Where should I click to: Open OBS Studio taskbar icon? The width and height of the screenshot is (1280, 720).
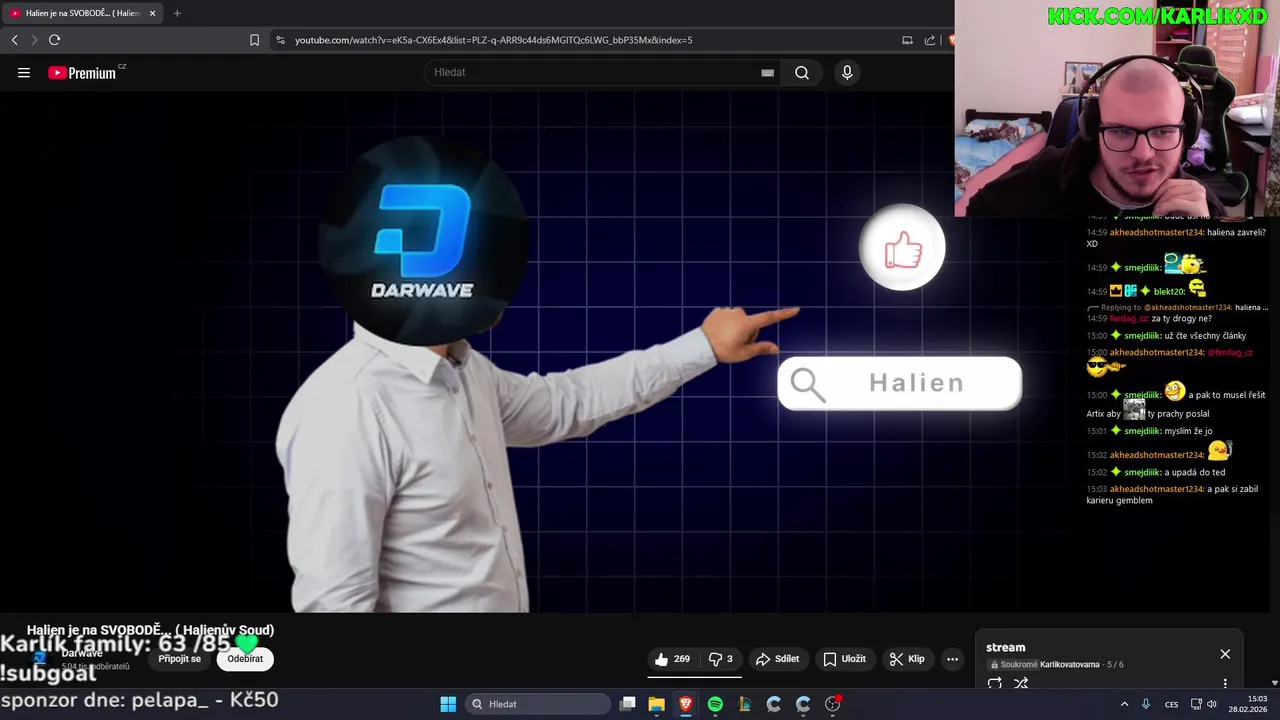pyautogui.click(x=833, y=704)
